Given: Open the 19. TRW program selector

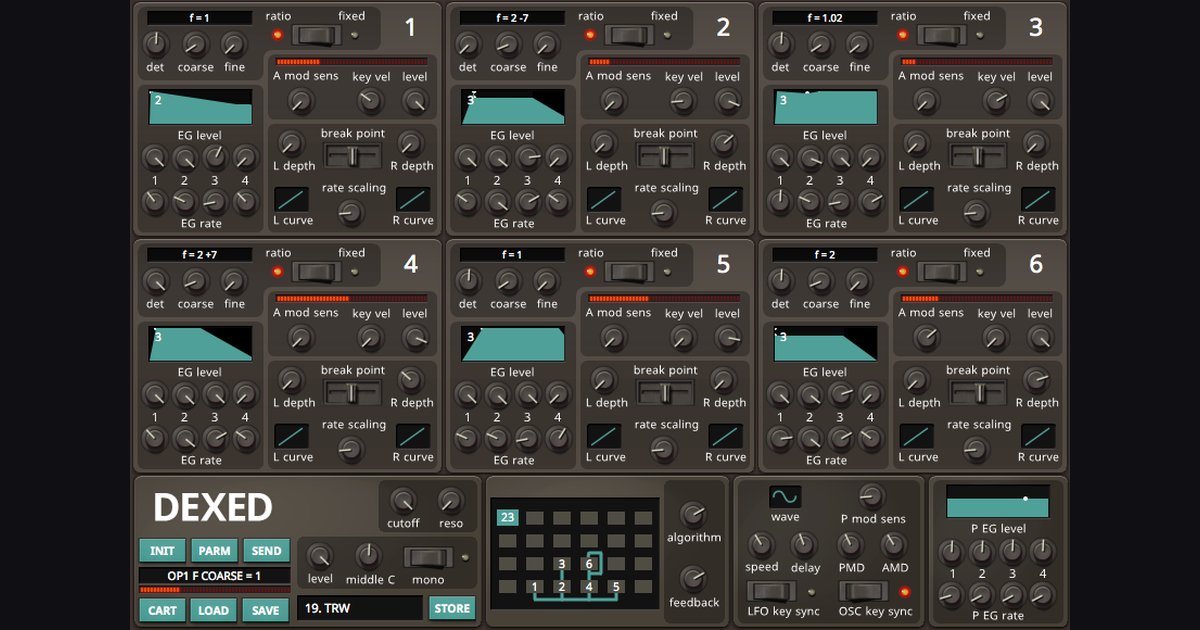Looking at the screenshot, I should [360, 607].
